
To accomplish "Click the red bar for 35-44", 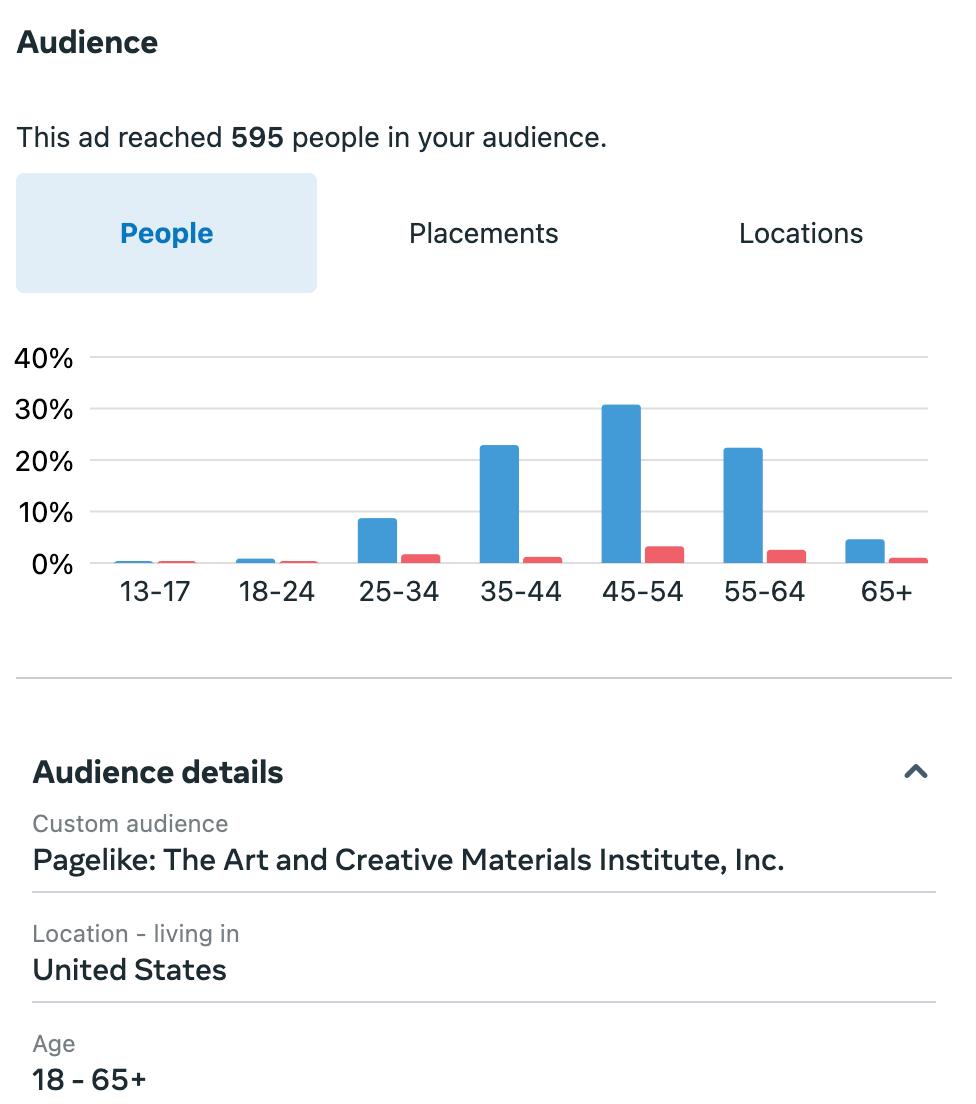I will pos(542,559).
